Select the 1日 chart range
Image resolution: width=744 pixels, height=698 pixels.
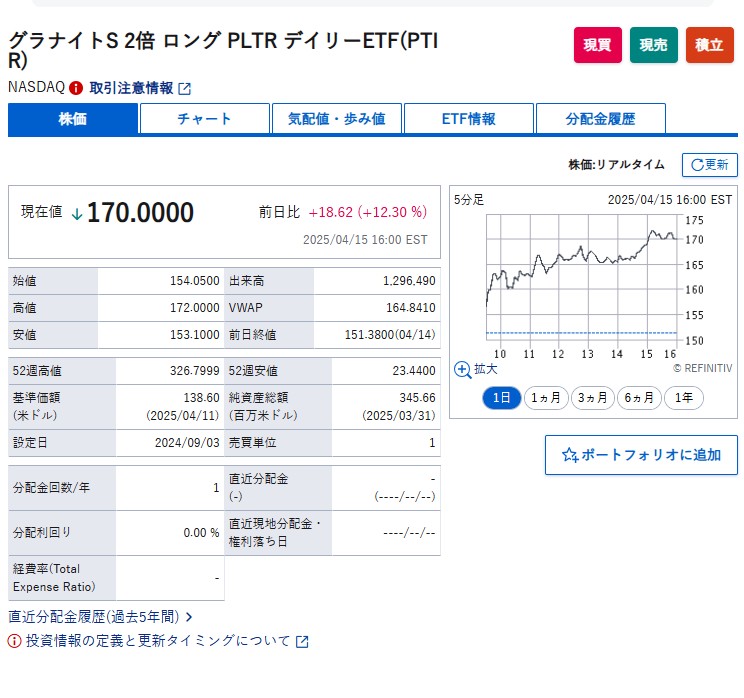pos(502,398)
